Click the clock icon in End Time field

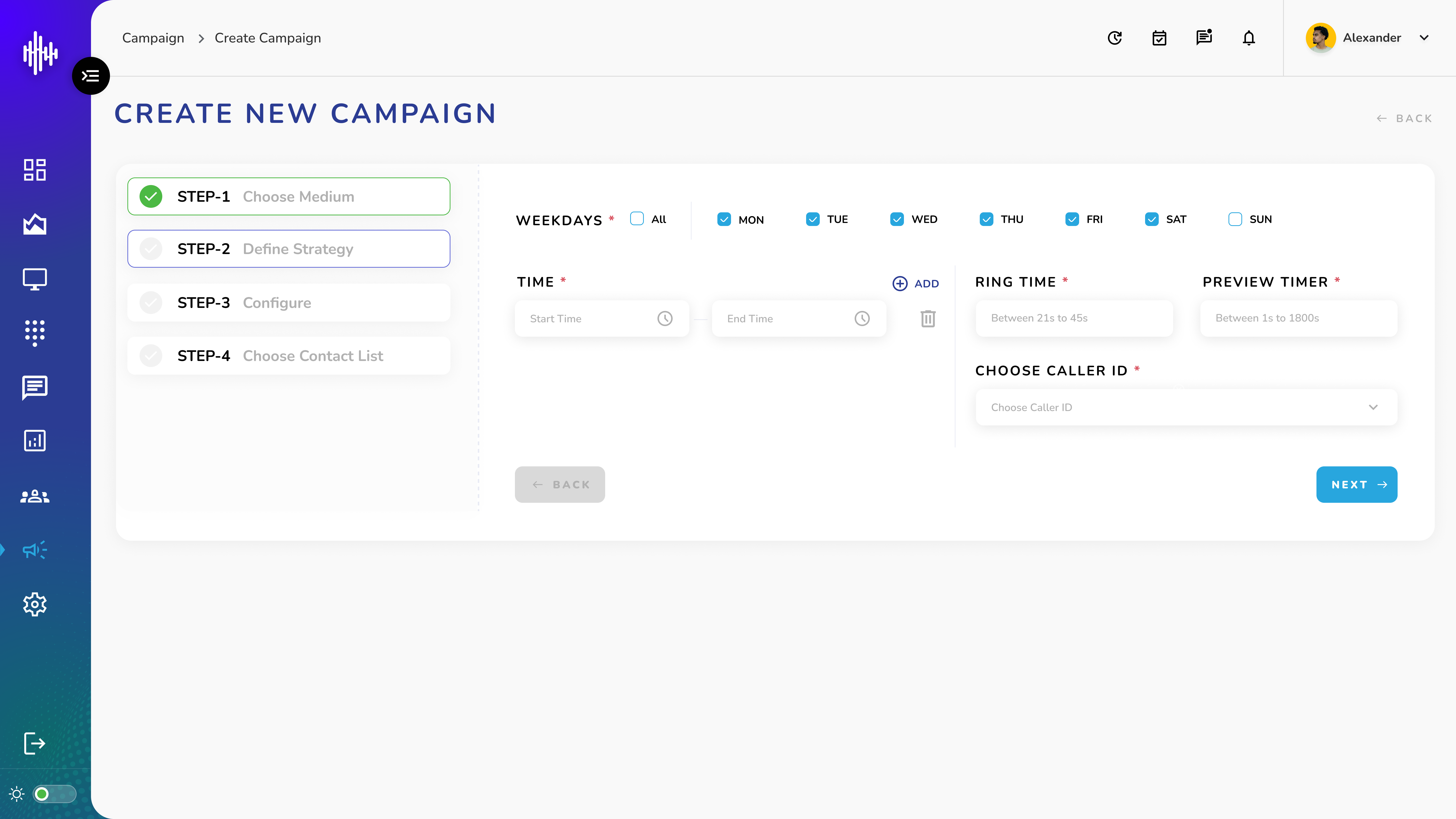tap(862, 319)
